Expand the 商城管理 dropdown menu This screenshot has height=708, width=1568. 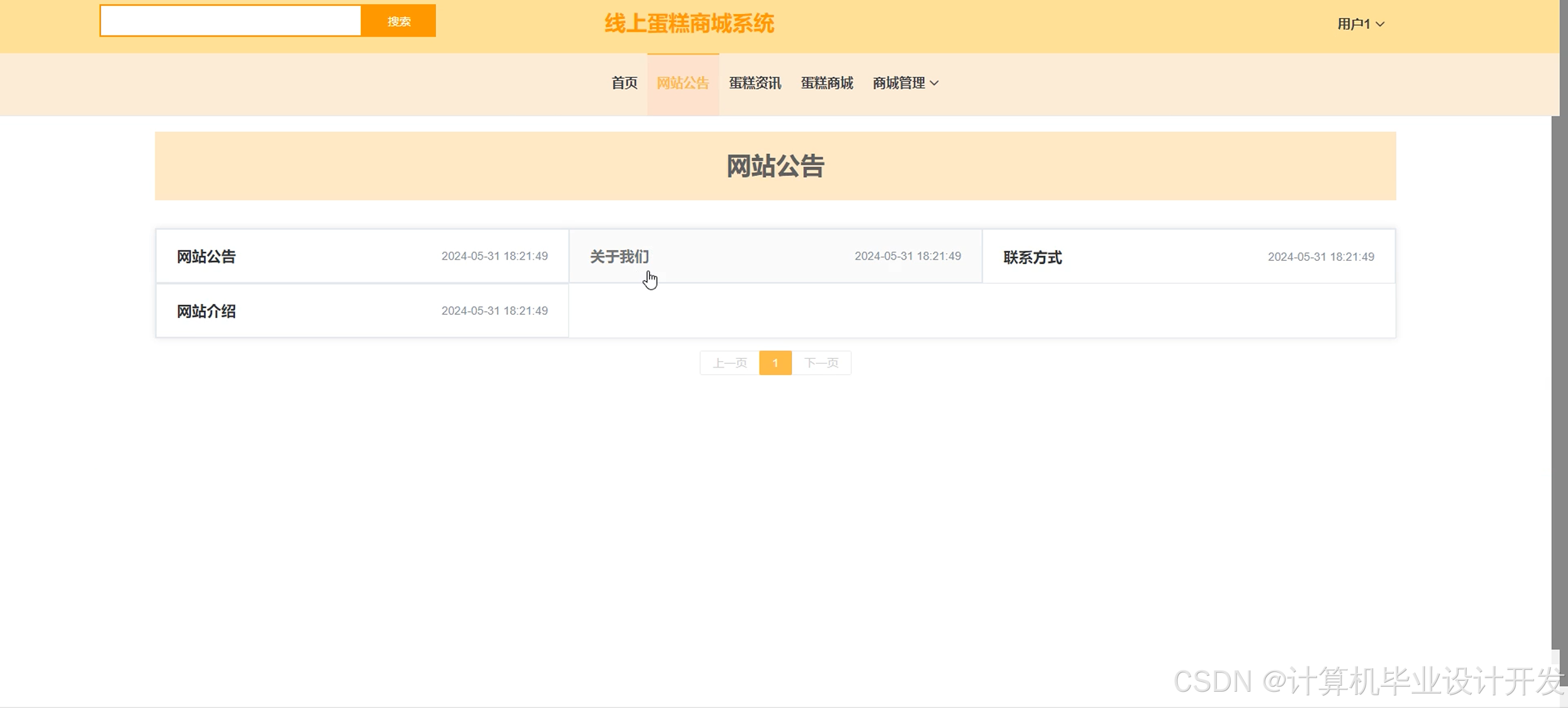(x=898, y=83)
